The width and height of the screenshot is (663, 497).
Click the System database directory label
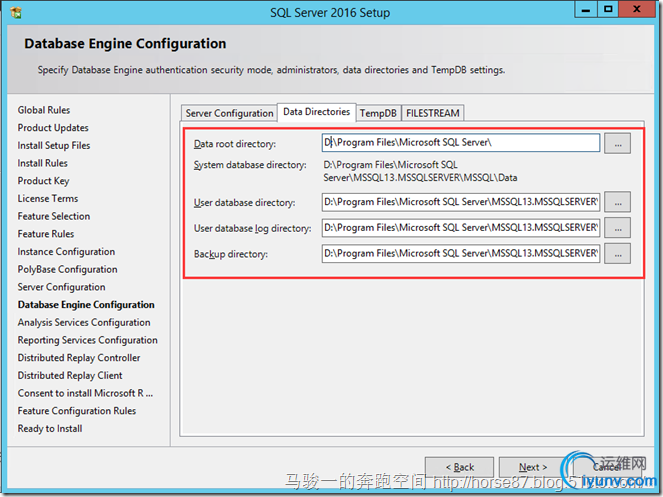250,165
